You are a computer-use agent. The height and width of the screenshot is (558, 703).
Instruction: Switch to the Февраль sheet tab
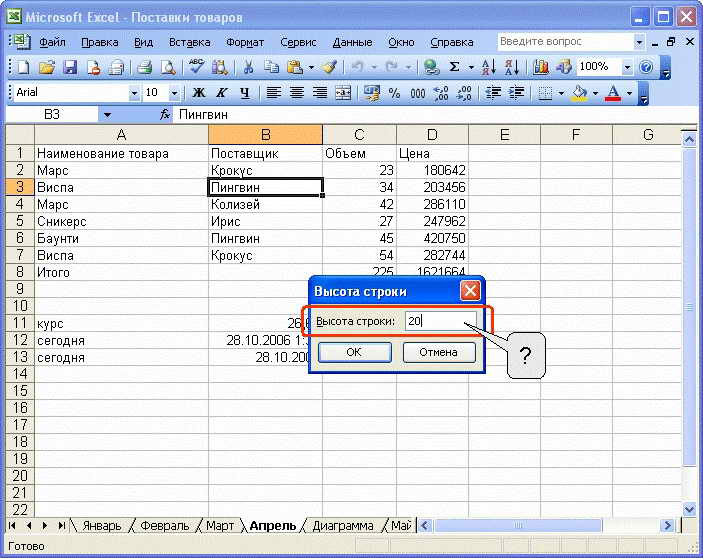164,525
